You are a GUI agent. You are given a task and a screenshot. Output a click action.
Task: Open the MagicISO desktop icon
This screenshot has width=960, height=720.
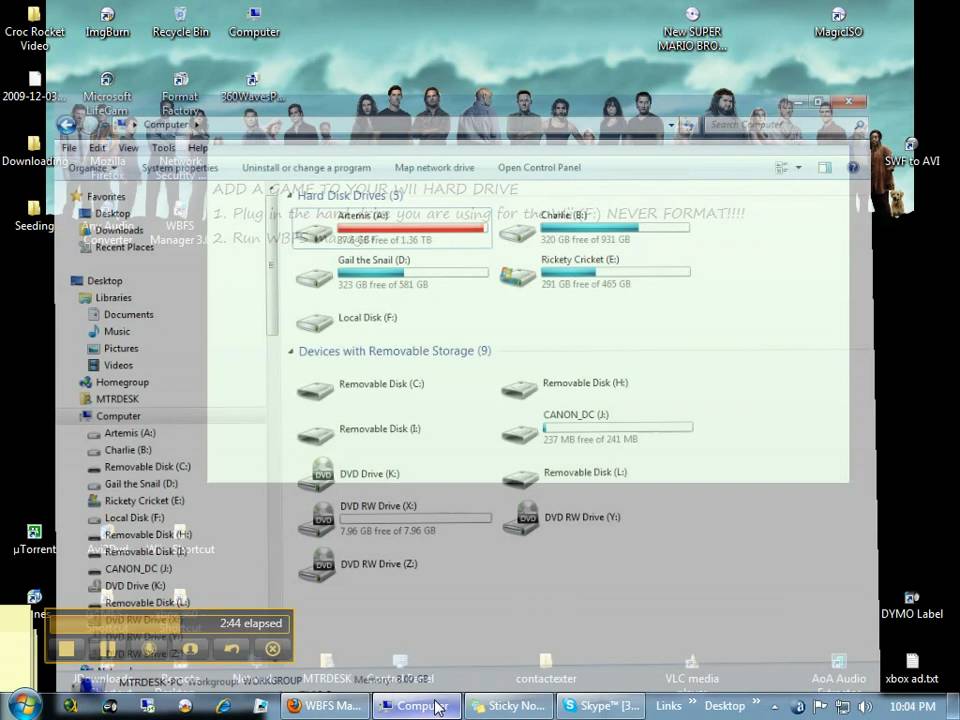(x=838, y=23)
